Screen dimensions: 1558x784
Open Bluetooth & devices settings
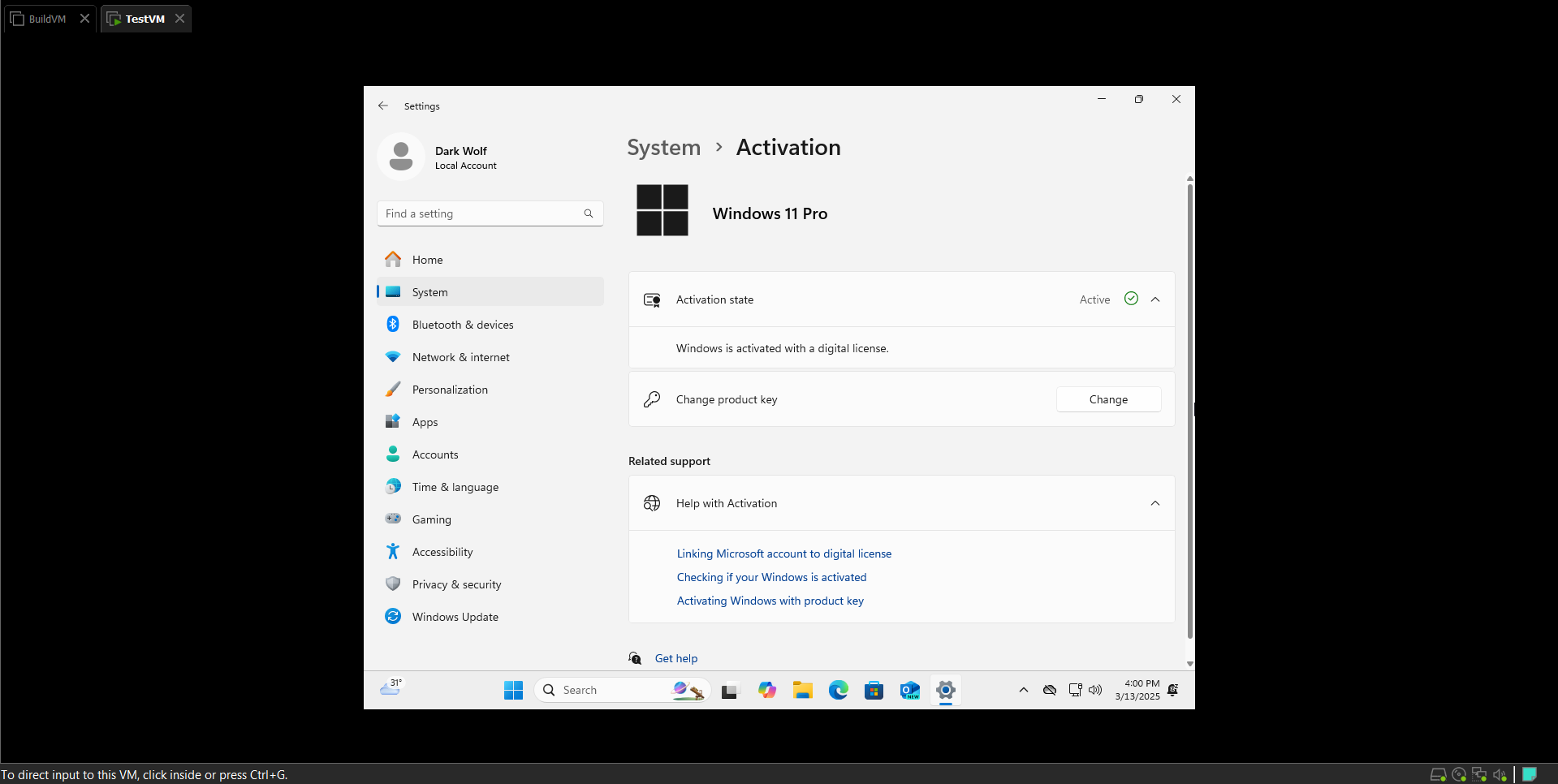[490, 325]
